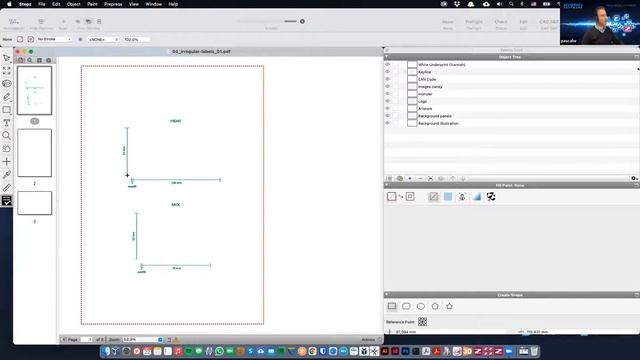Choose the Polygon shape in Create Shape

435,306
